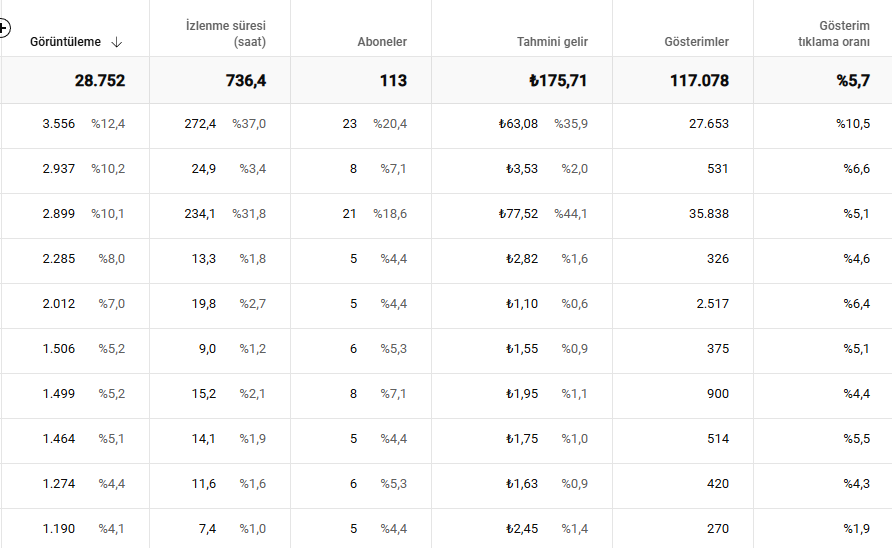The image size is (892, 548).
Task: Select the row with 3.556 views
Action: coord(446,124)
